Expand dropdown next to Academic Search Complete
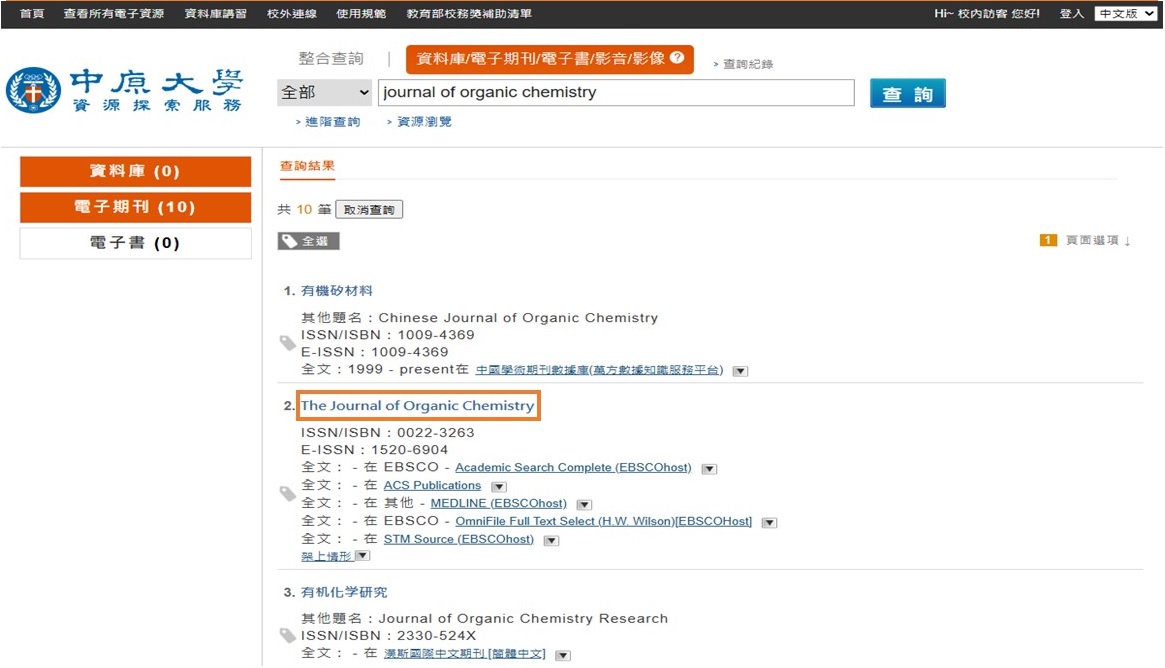Screen dimensions: 1165x668 (x=710, y=469)
